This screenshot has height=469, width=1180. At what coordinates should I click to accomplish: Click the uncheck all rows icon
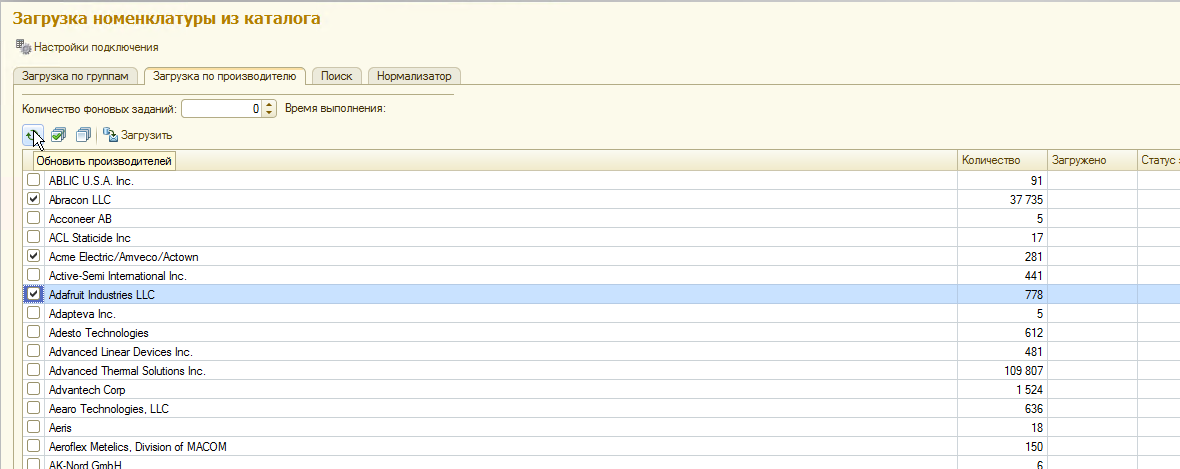pyautogui.click(x=83, y=135)
